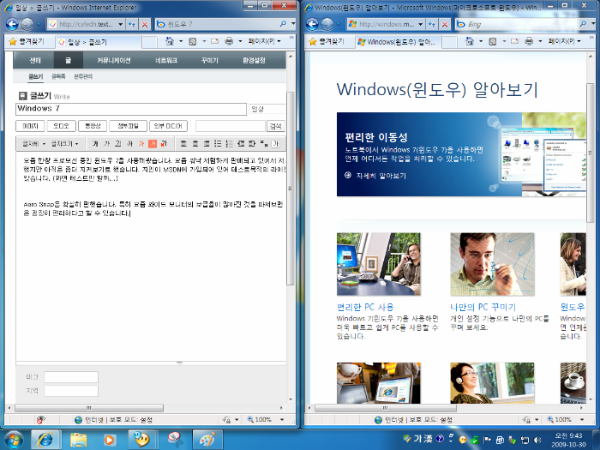Align text left in the editor toolbar
The image size is (600, 450).
point(183,143)
